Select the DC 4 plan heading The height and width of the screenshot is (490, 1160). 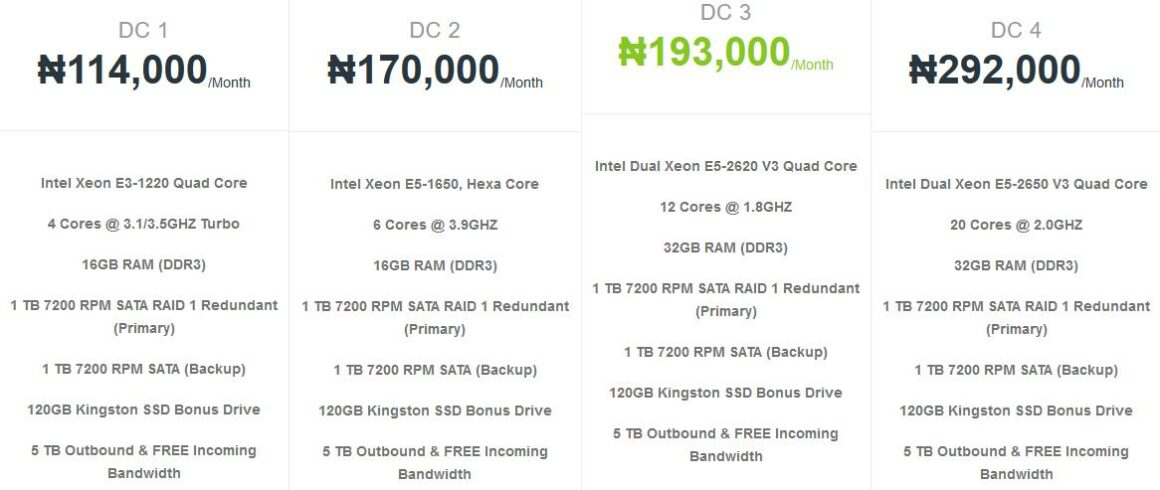tap(1016, 30)
